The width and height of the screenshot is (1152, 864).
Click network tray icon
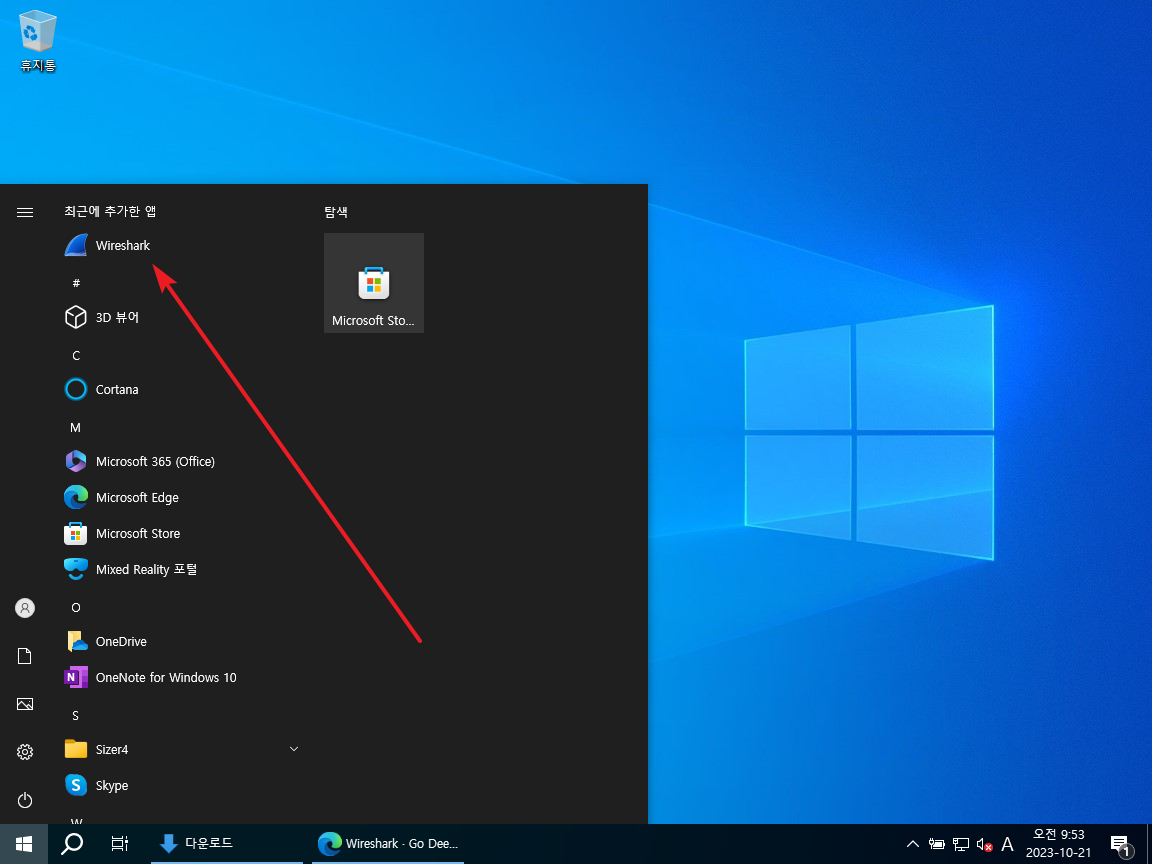pos(961,844)
